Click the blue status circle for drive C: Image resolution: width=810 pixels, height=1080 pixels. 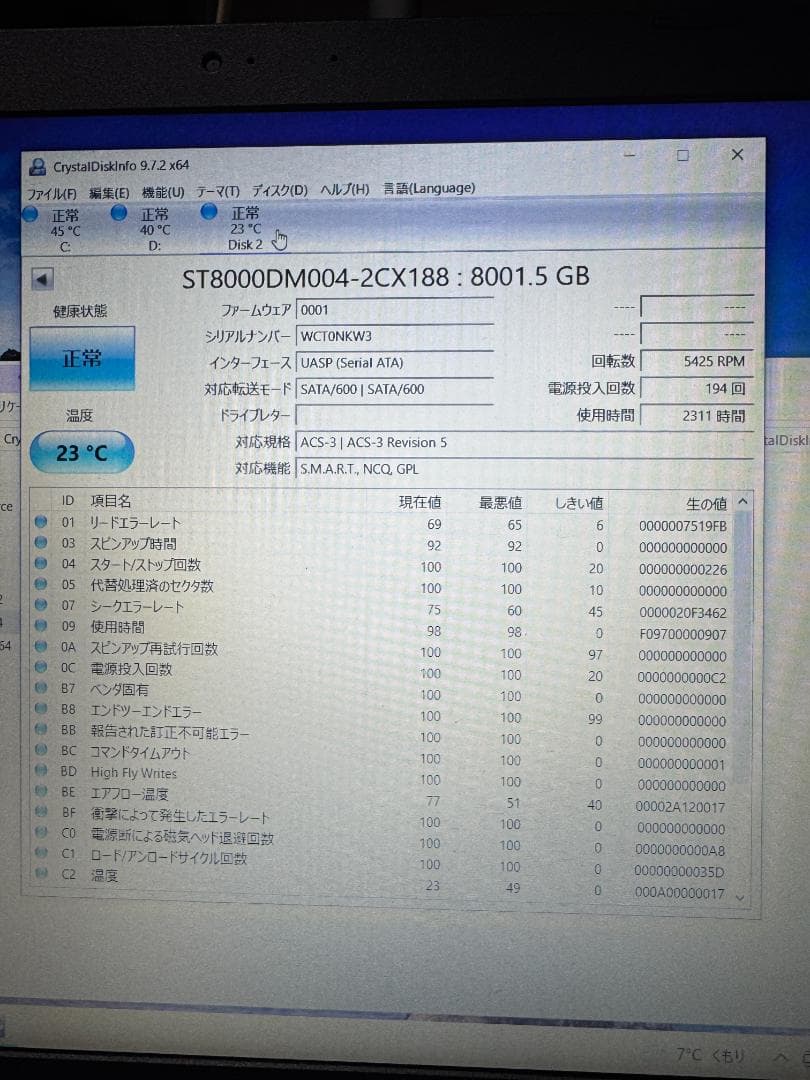tap(30, 214)
